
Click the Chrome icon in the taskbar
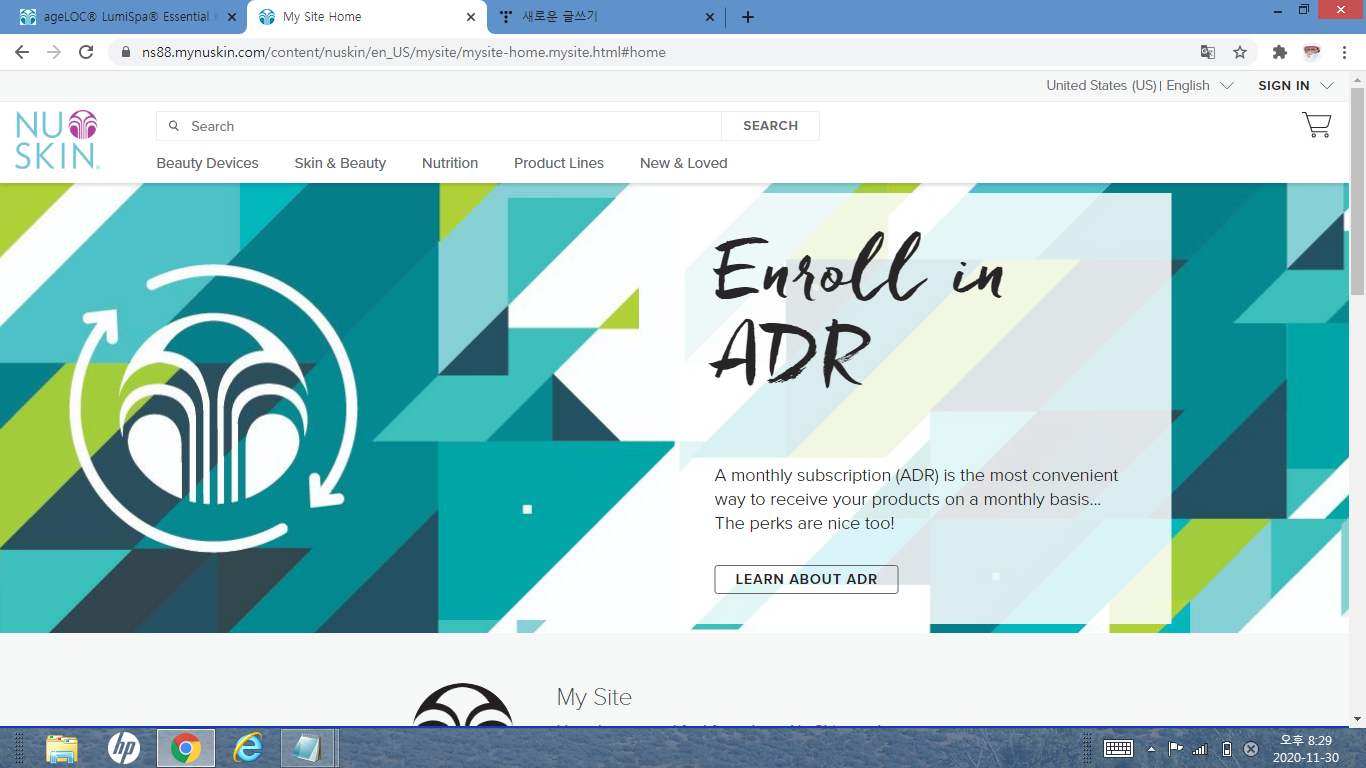[186, 748]
